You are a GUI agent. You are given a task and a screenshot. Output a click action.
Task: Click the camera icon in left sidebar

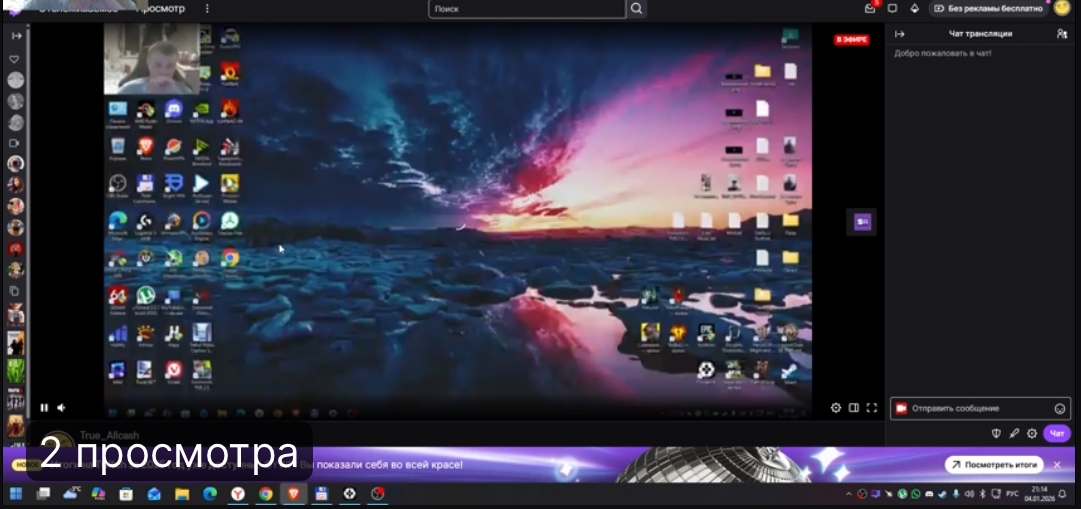[x=14, y=143]
